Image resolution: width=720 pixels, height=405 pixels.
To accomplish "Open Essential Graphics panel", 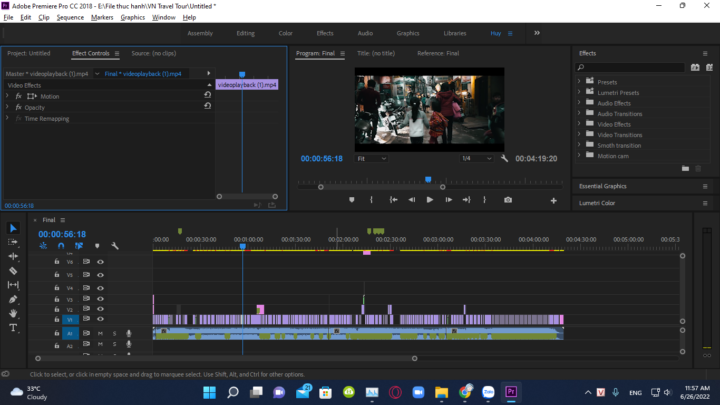I will pos(602,186).
